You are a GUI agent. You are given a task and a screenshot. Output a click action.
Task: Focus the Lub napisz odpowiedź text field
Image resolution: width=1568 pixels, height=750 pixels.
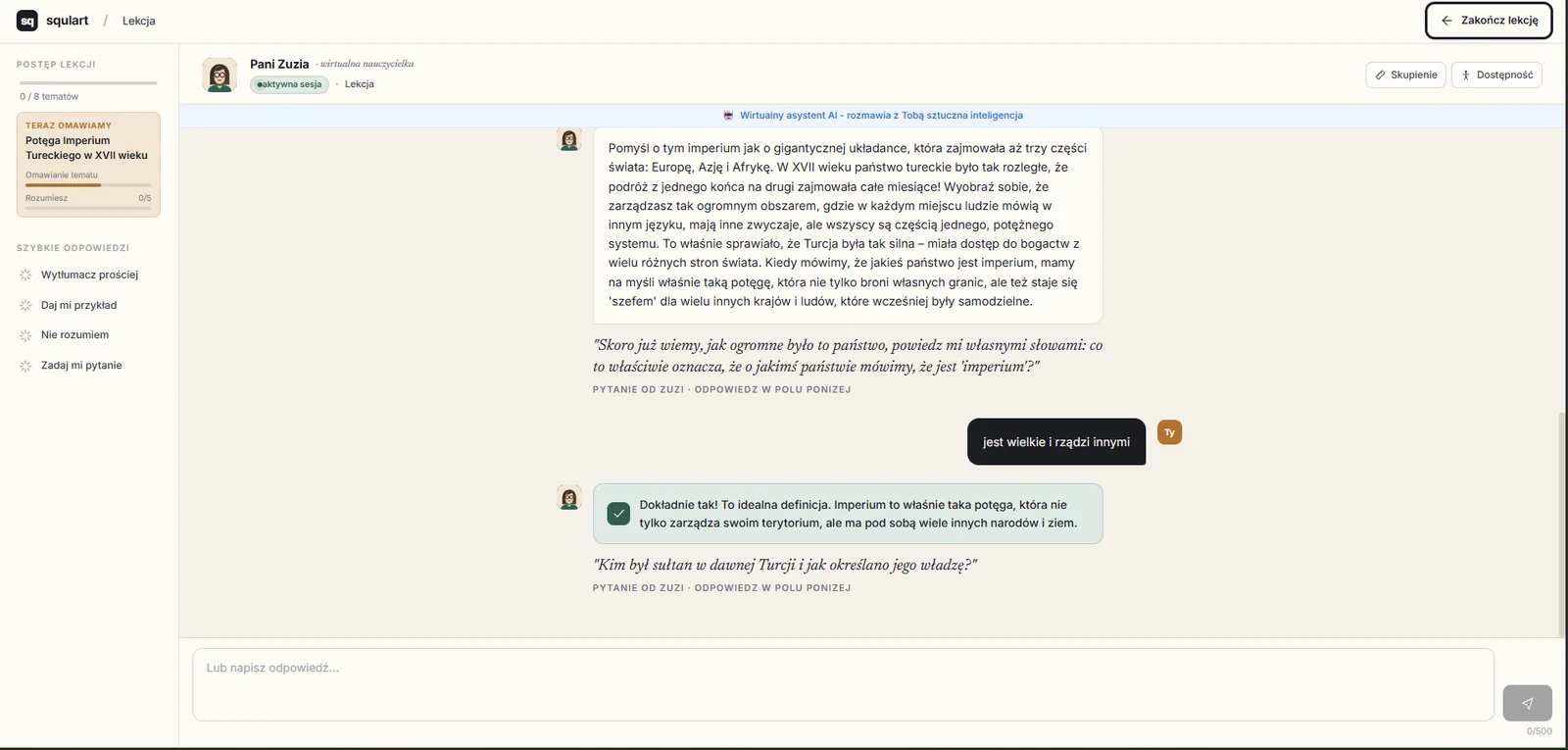[843, 684]
